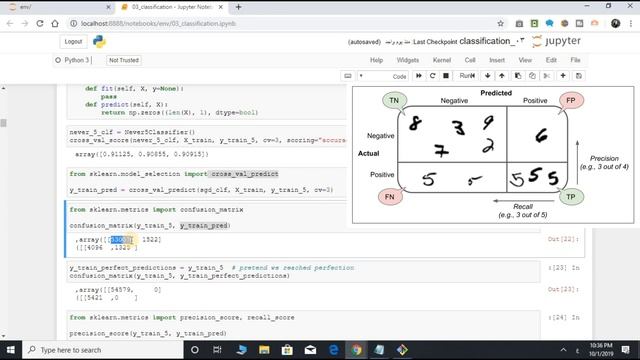The height and width of the screenshot is (360, 640).
Task: Click the Not Trusted notebook button
Action: [124, 60]
